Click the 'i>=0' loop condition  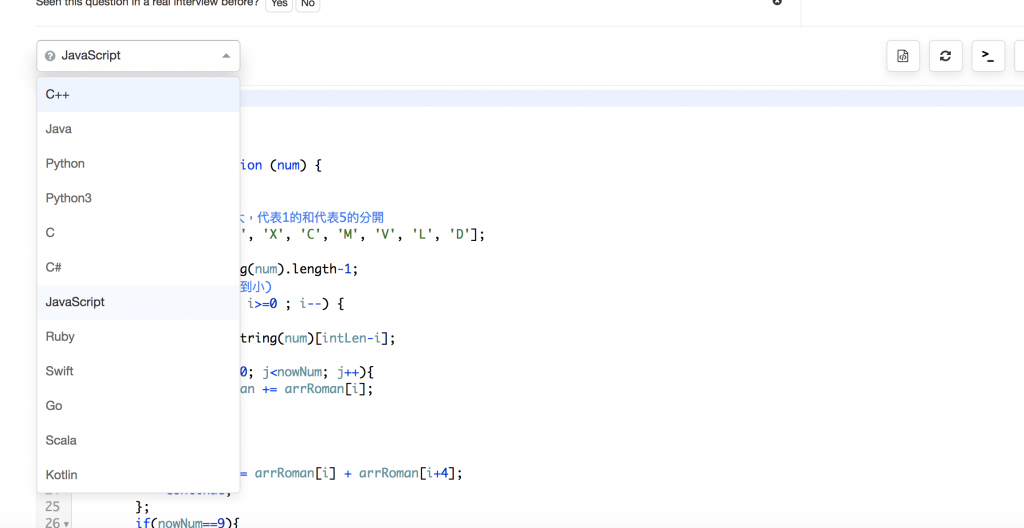(263, 304)
